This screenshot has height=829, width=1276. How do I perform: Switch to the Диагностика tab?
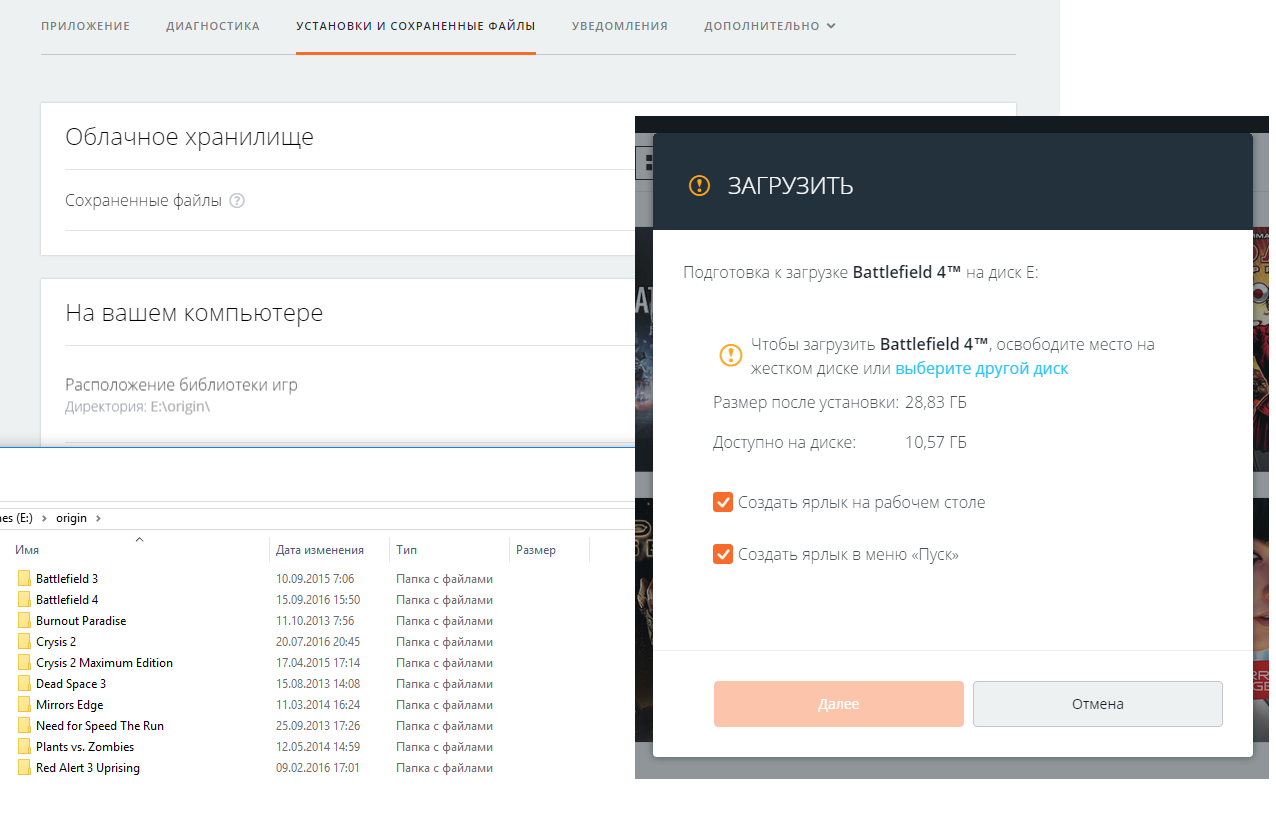tap(213, 26)
